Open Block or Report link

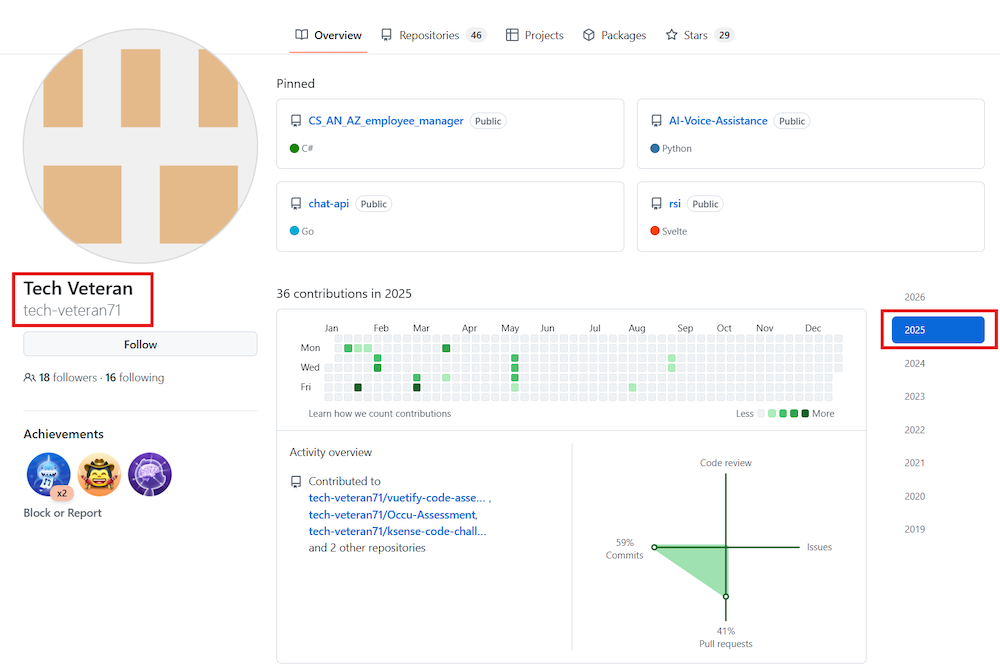click(62, 513)
